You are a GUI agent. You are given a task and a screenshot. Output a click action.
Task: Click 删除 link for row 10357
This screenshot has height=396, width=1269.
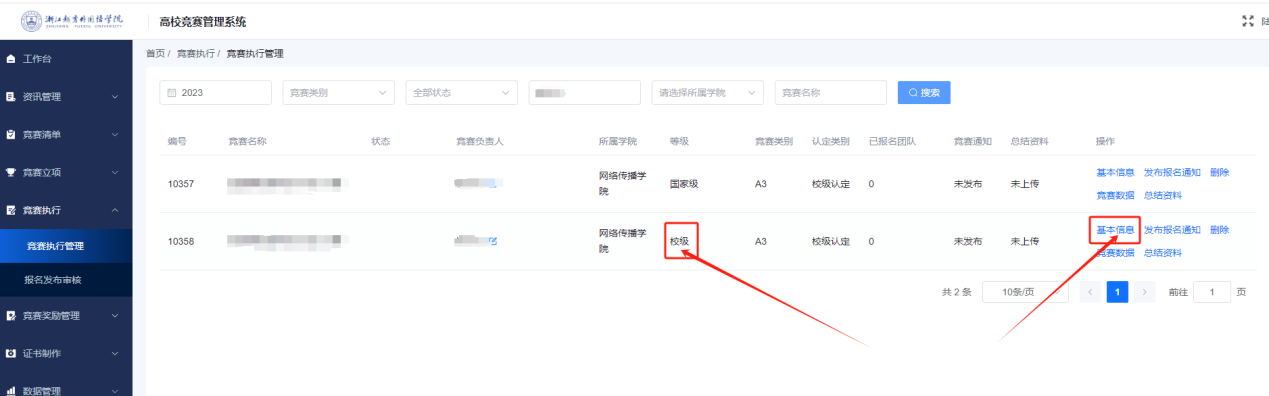1219,172
